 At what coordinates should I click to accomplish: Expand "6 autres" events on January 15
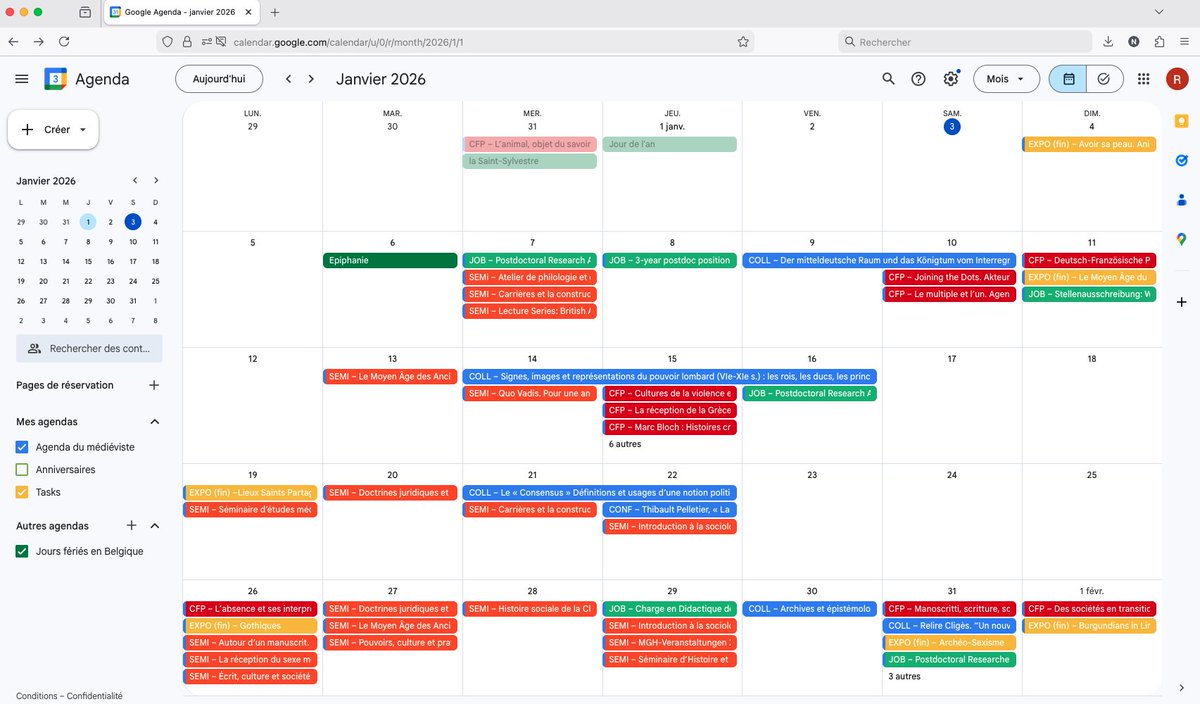click(x=625, y=444)
